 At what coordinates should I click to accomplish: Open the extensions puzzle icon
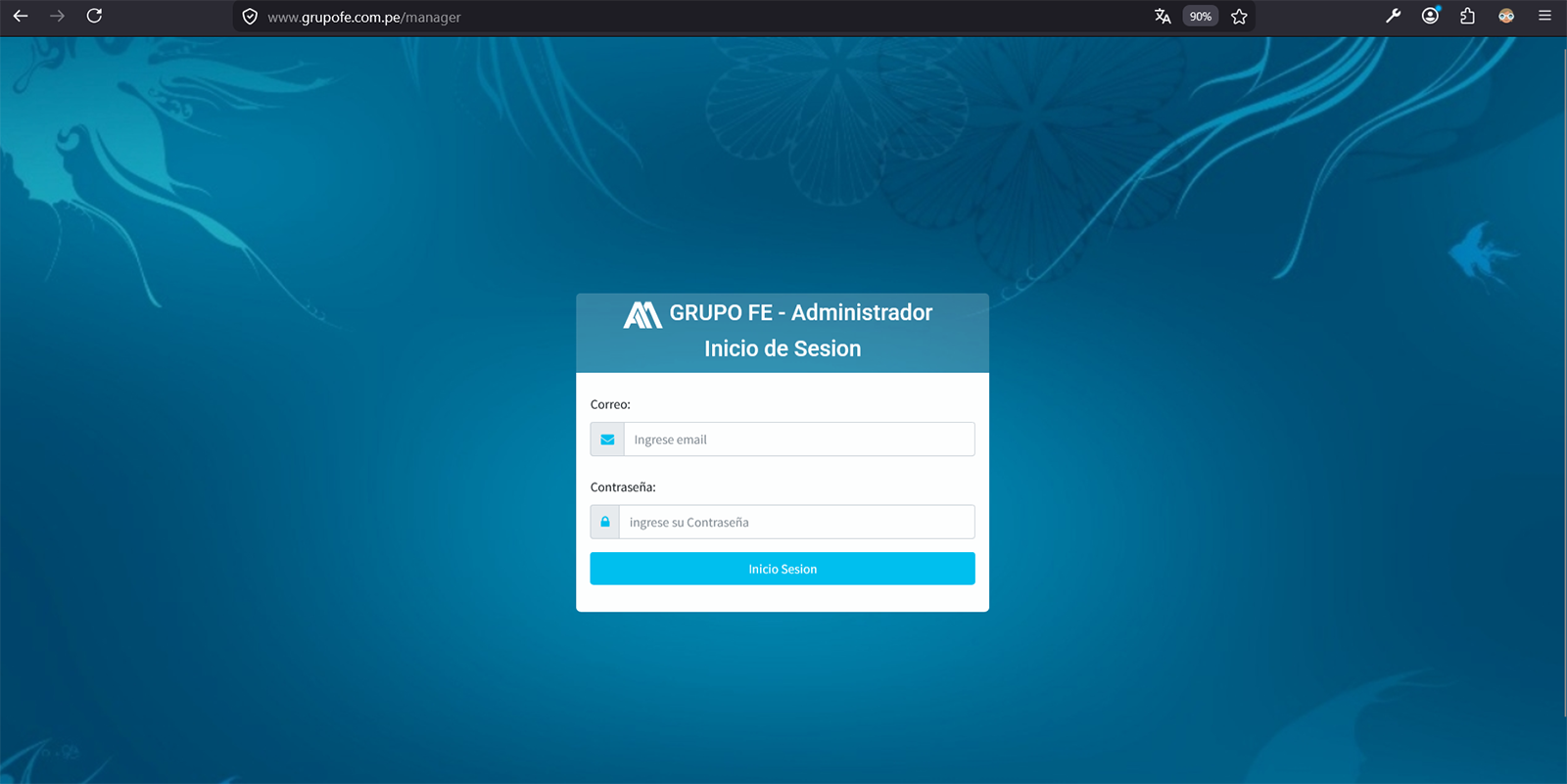point(1467,16)
